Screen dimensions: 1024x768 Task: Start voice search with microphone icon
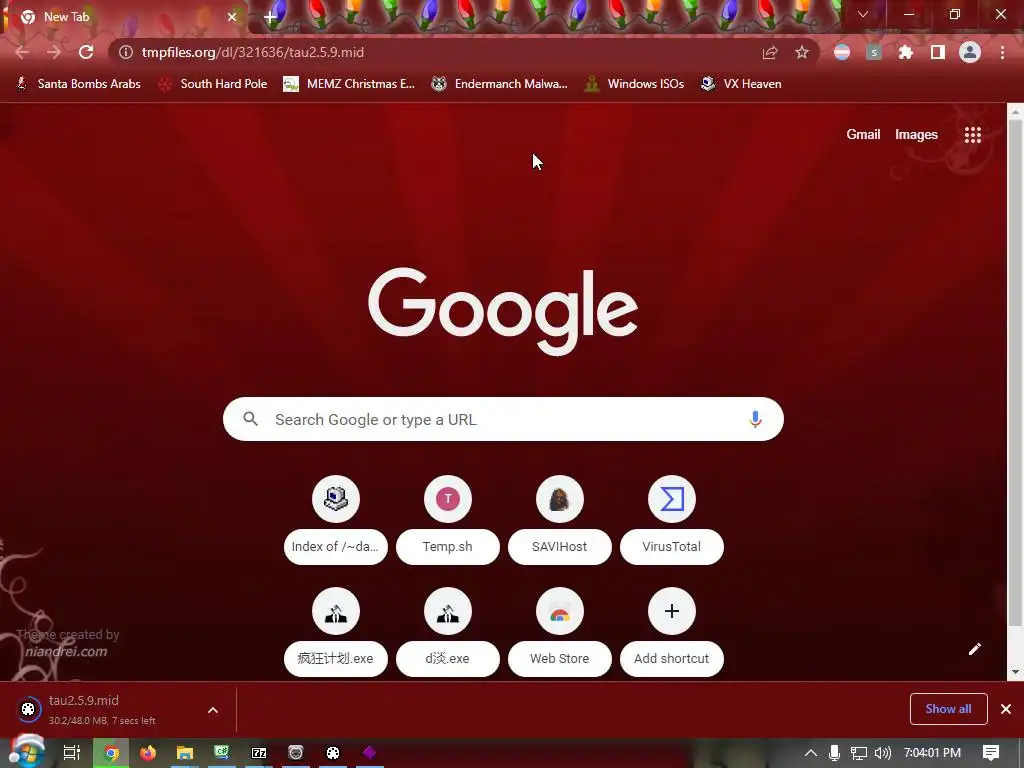[755, 419]
